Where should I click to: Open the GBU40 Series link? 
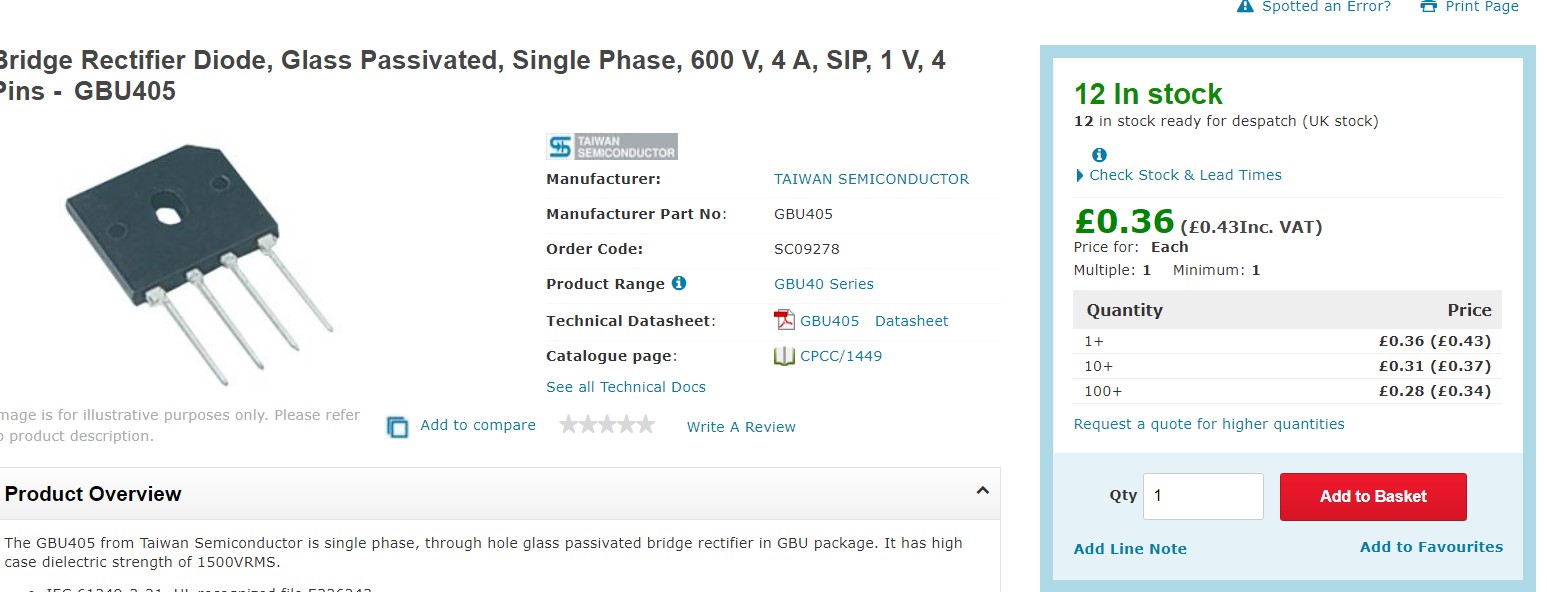824,284
